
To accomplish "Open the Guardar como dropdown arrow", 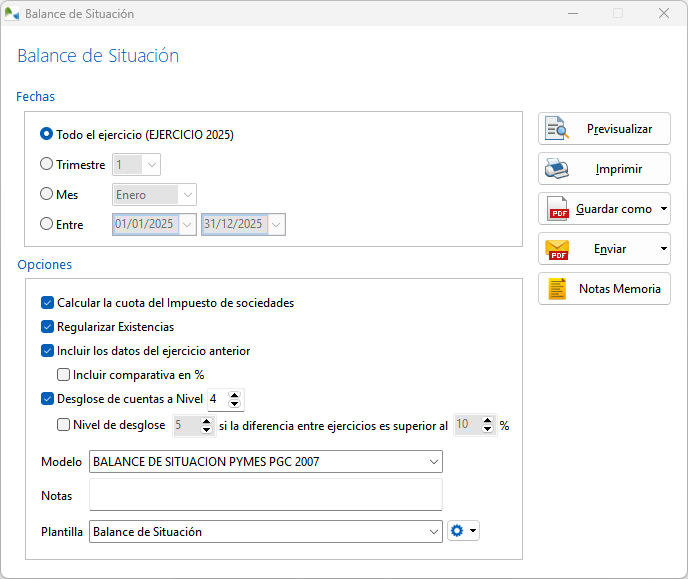I will 664,209.
